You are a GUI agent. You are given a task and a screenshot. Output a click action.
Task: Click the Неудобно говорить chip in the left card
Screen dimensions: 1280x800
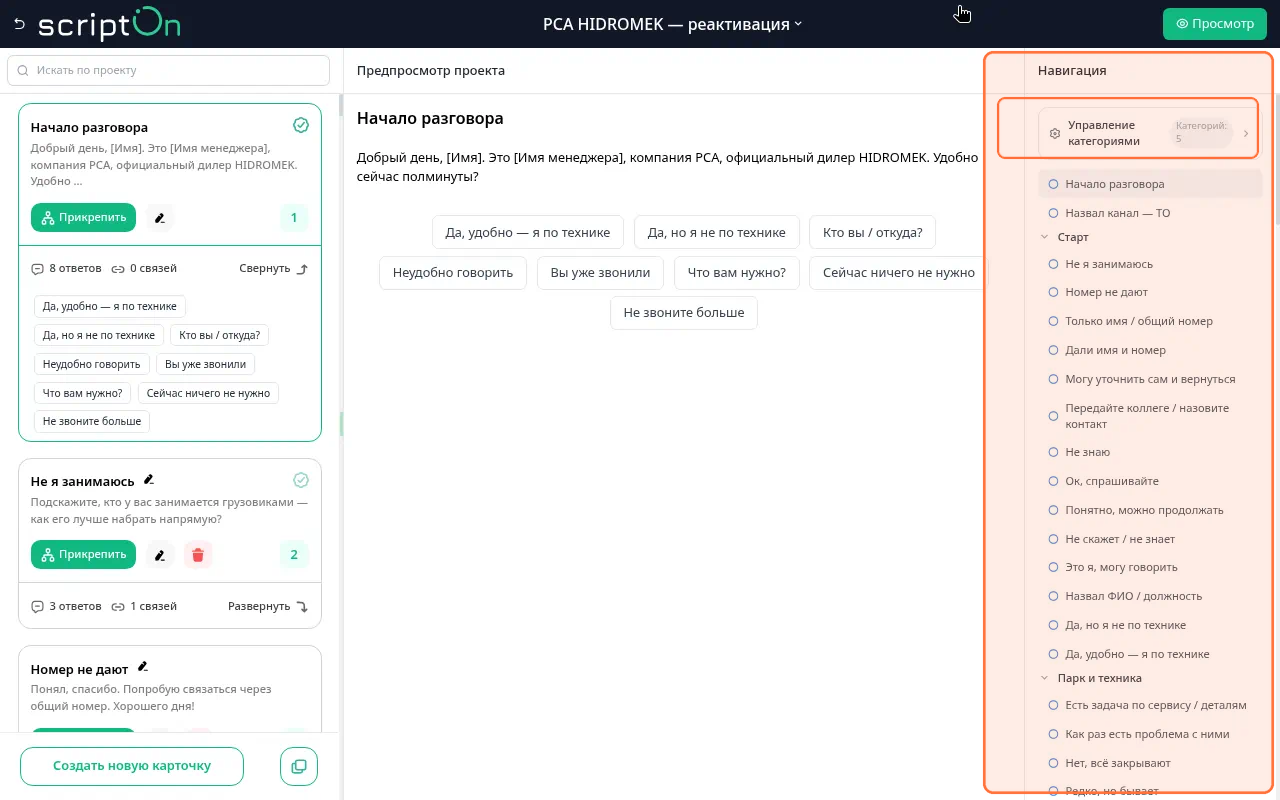92,364
